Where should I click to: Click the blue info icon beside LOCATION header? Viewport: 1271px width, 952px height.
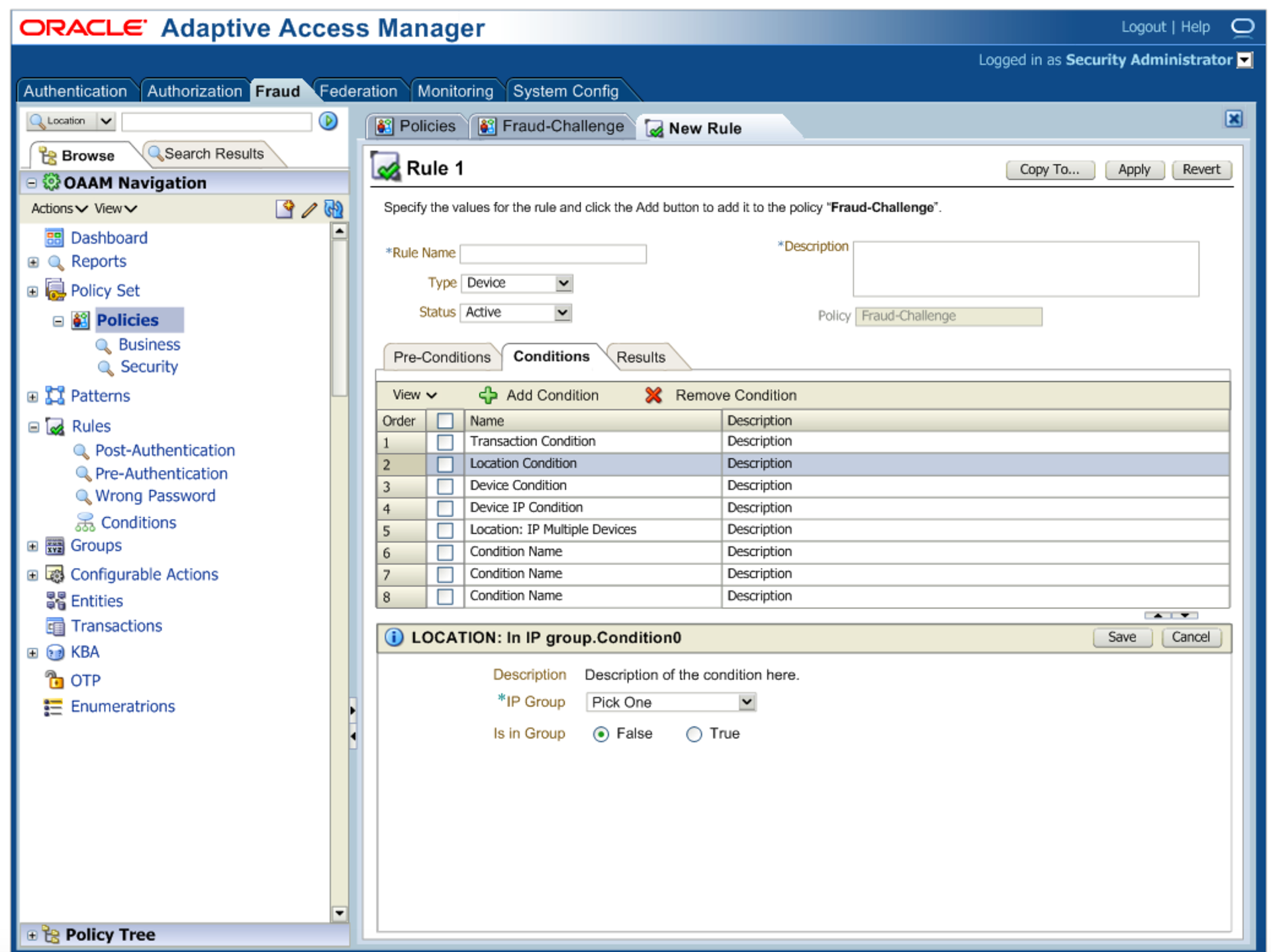point(394,638)
